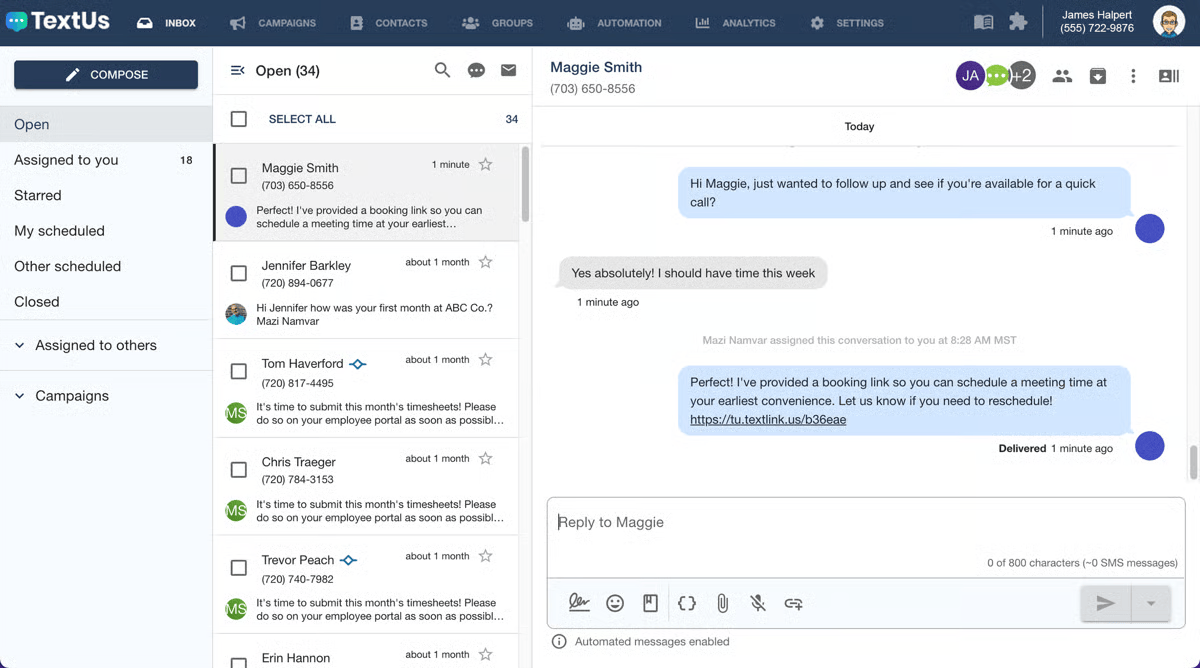Open the Contacts navigation tab
1200x668 pixels.
coord(388,22)
